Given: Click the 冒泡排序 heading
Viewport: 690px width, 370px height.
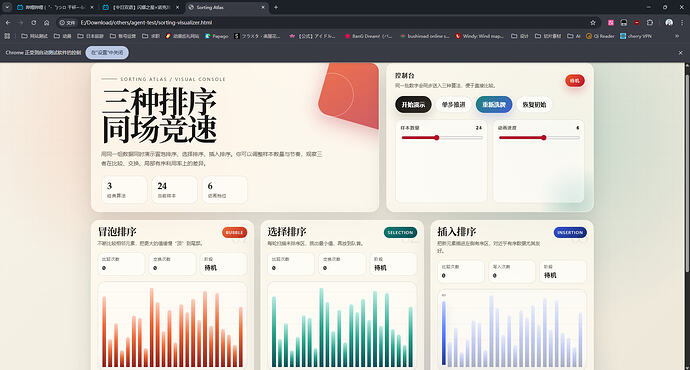Looking at the screenshot, I should click(117, 231).
